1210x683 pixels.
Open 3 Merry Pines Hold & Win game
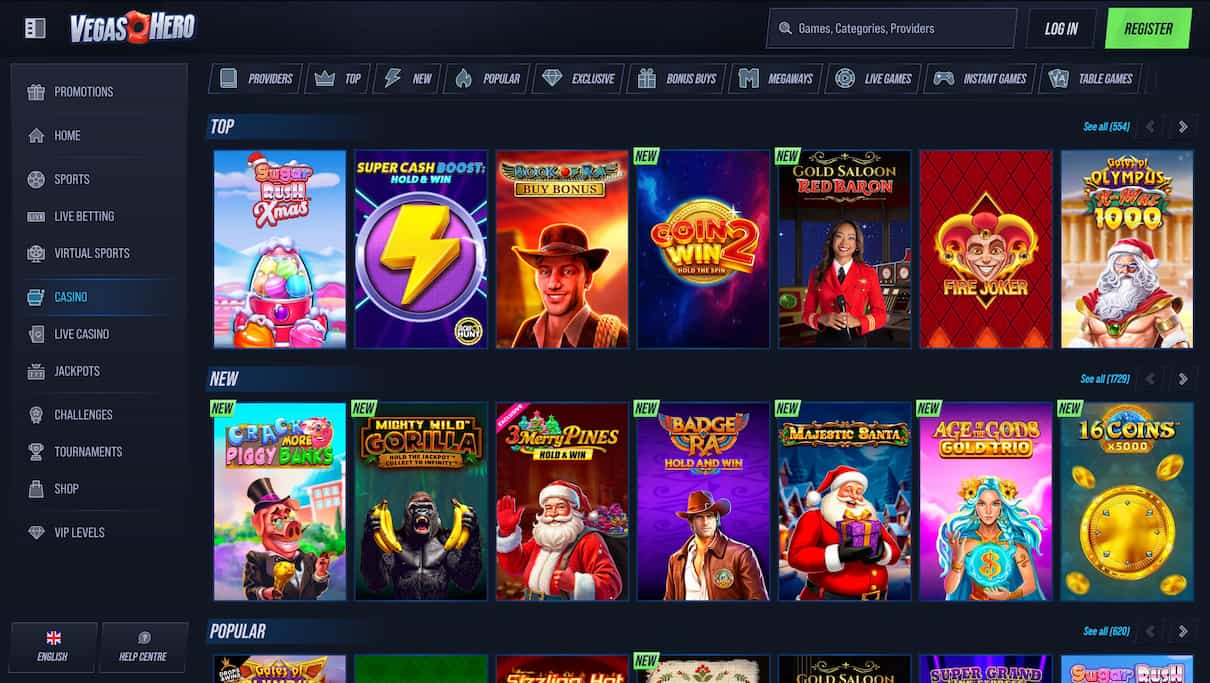tap(562, 501)
